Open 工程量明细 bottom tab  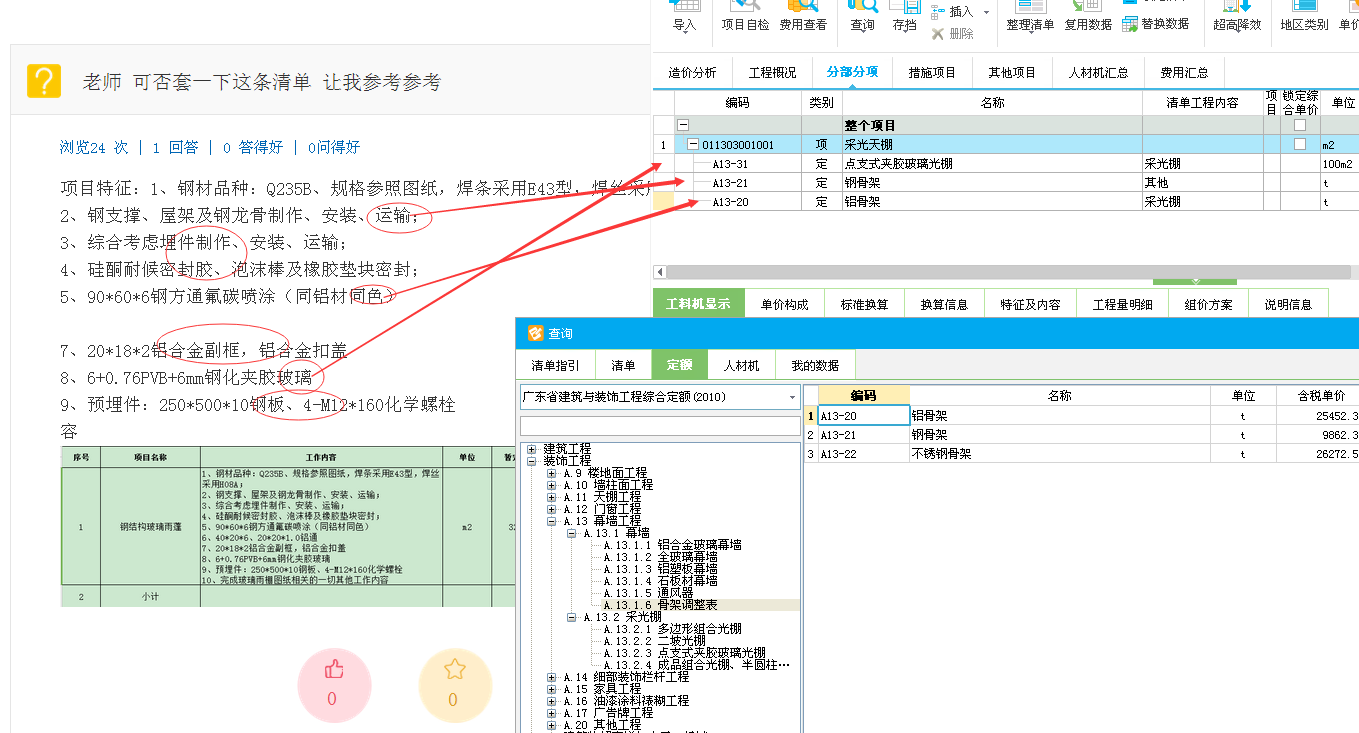tap(1122, 304)
